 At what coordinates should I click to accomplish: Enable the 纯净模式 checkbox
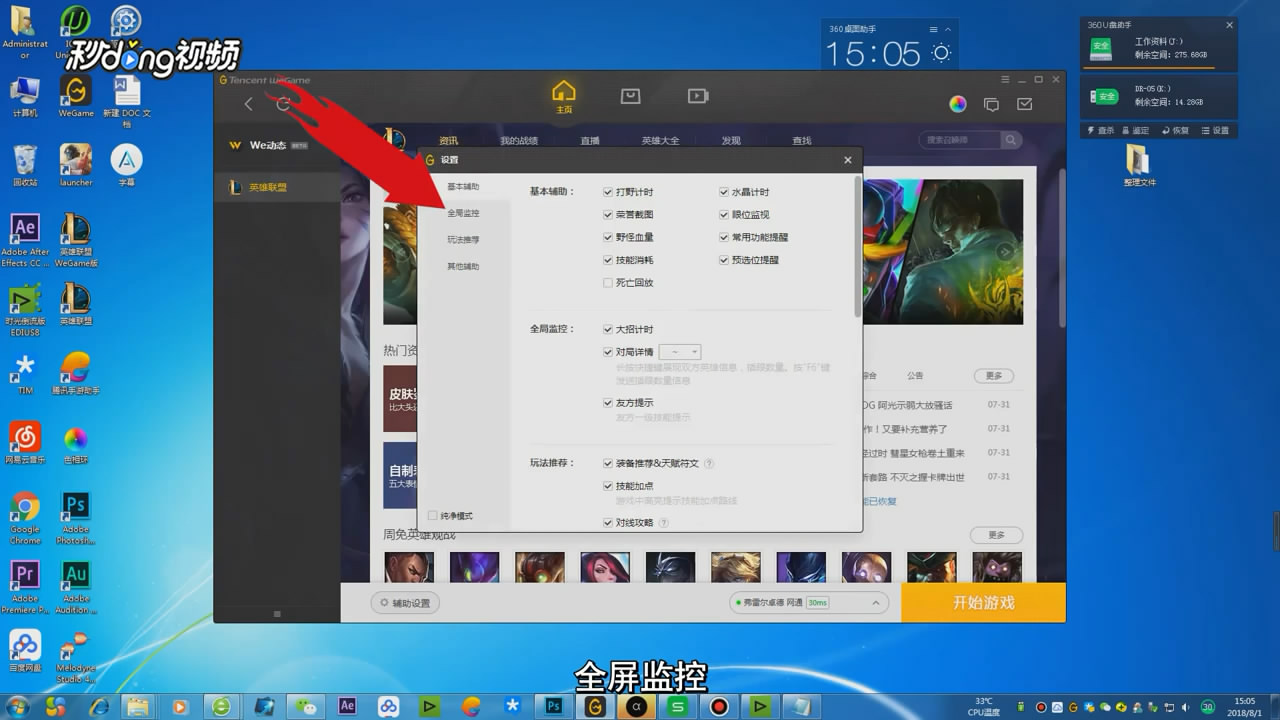(431, 514)
